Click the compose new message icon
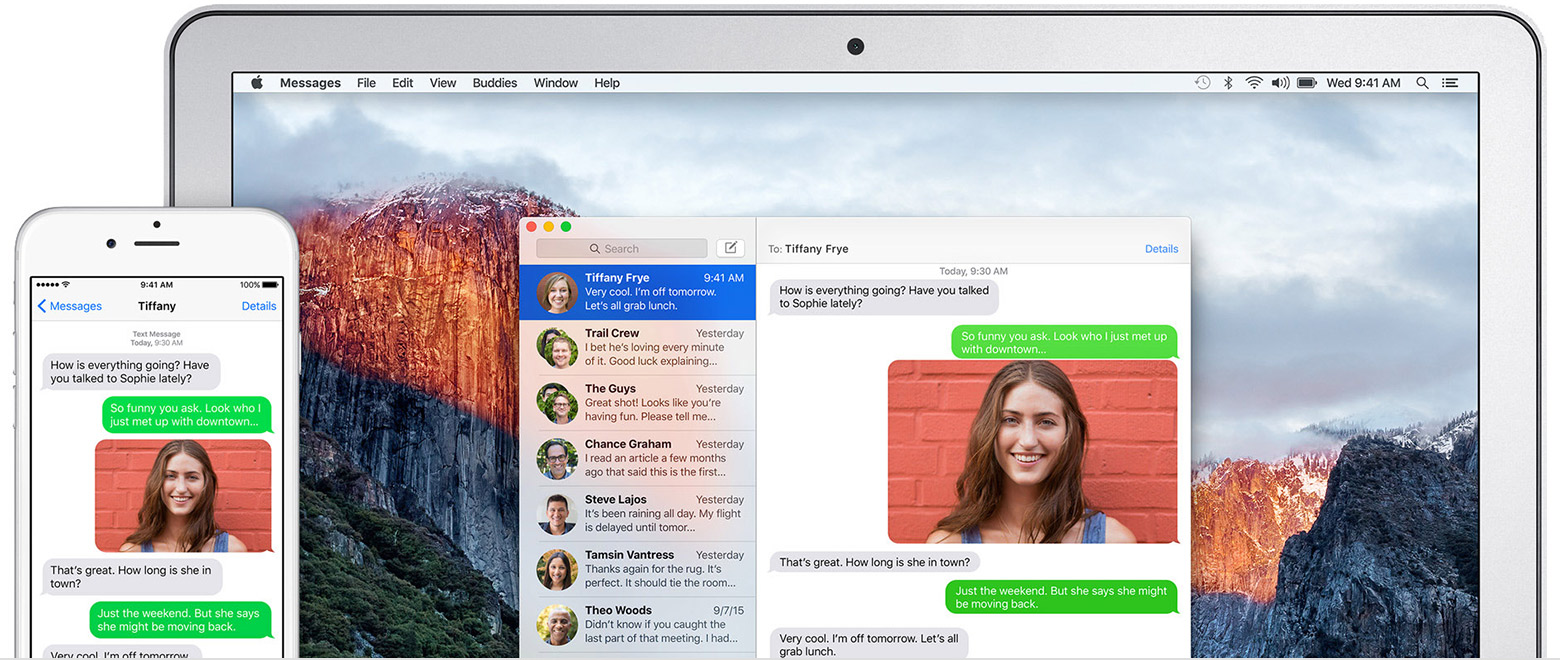 point(730,248)
